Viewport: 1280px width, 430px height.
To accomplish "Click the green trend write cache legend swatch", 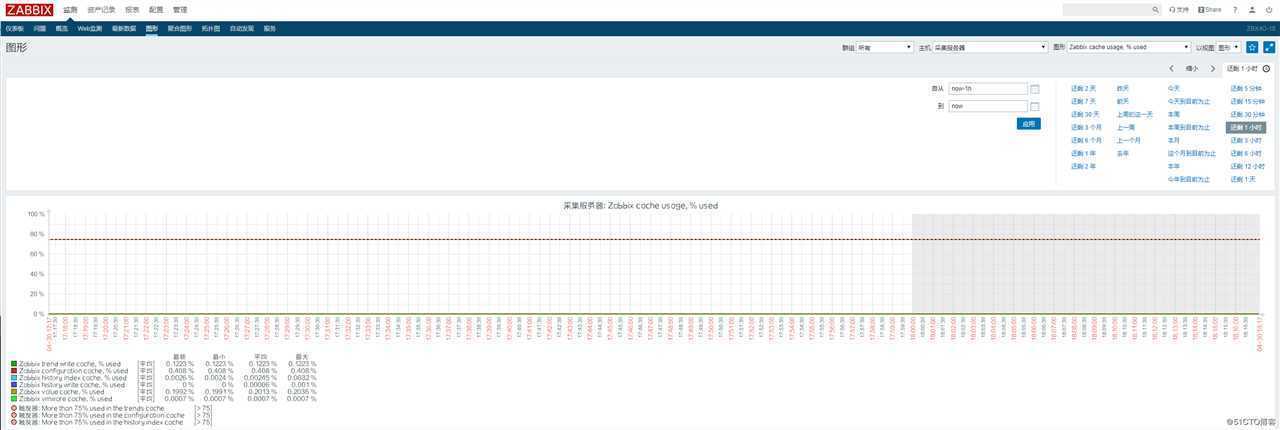I will [x=13, y=364].
